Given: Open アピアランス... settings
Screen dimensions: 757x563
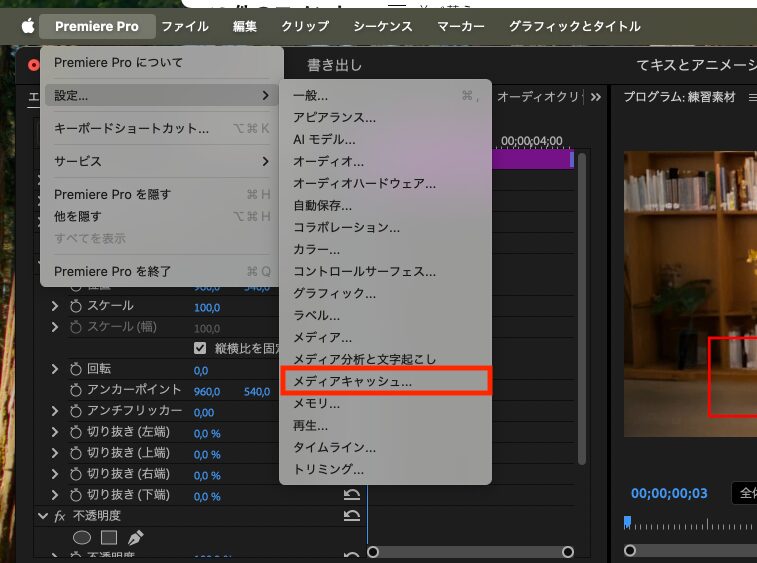Looking at the screenshot, I should 385,117.
